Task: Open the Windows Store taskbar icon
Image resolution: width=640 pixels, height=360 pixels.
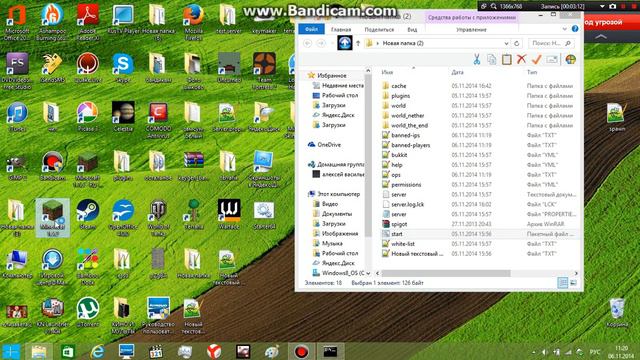Action: [x=68, y=351]
